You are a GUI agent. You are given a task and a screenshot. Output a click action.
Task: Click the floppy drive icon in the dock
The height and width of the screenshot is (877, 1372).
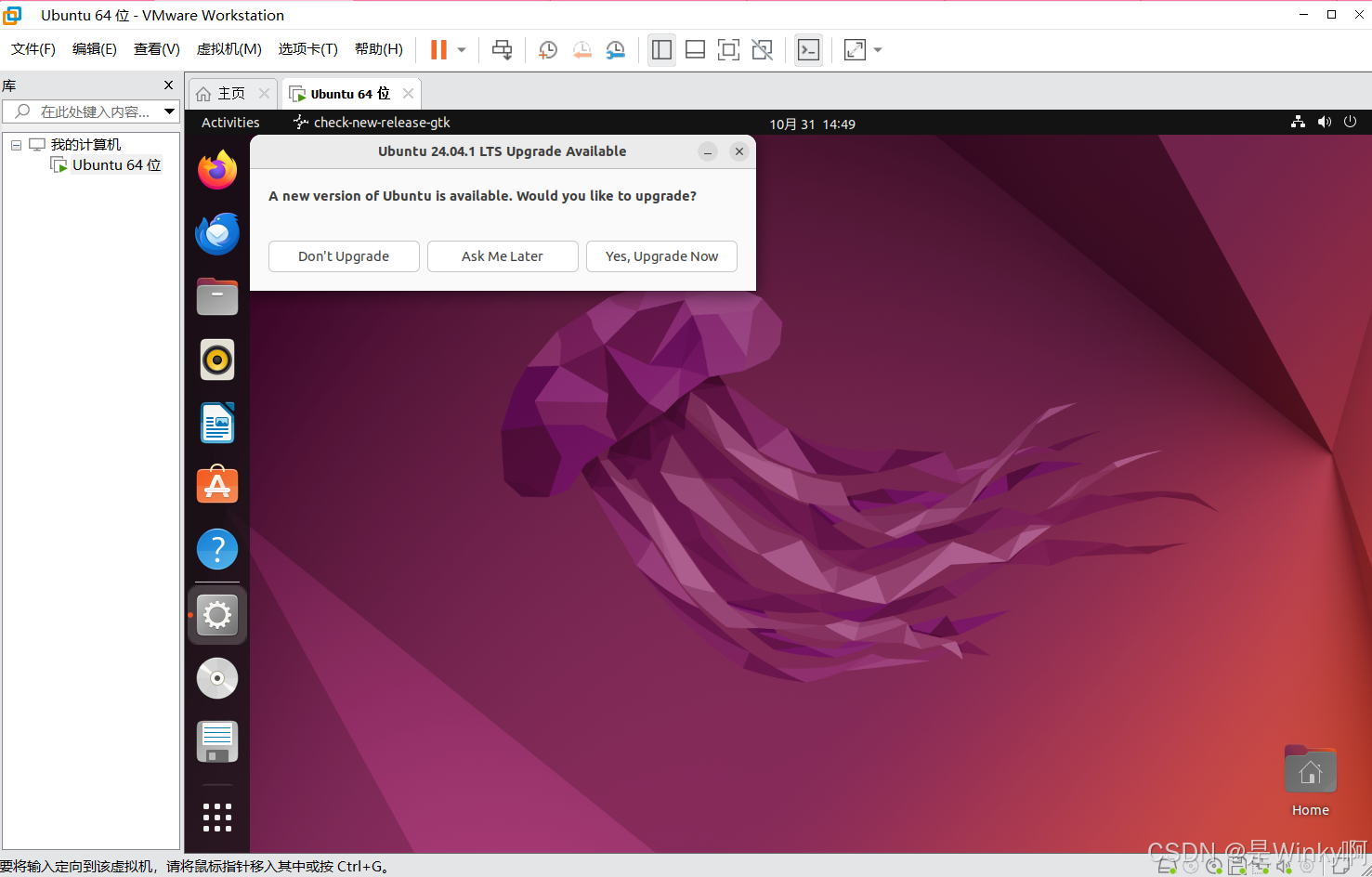(x=217, y=741)
